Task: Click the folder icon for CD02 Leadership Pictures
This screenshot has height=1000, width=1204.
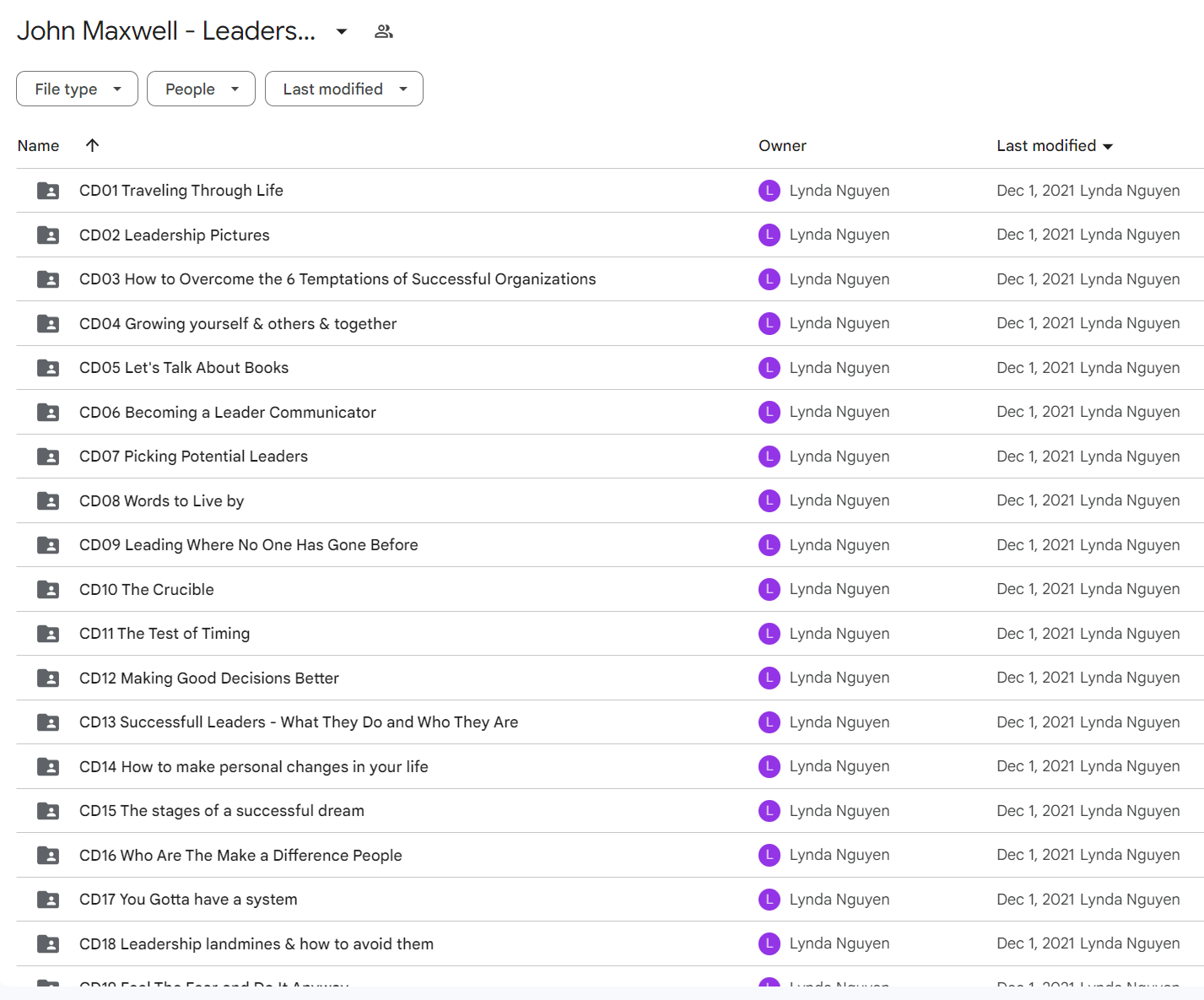Action: point(48,235)
